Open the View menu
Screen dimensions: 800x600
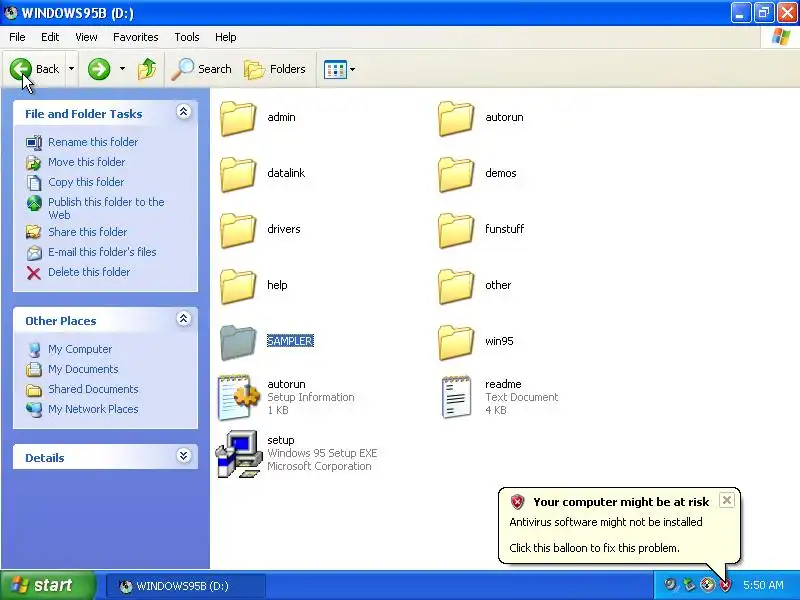(86, 37)
